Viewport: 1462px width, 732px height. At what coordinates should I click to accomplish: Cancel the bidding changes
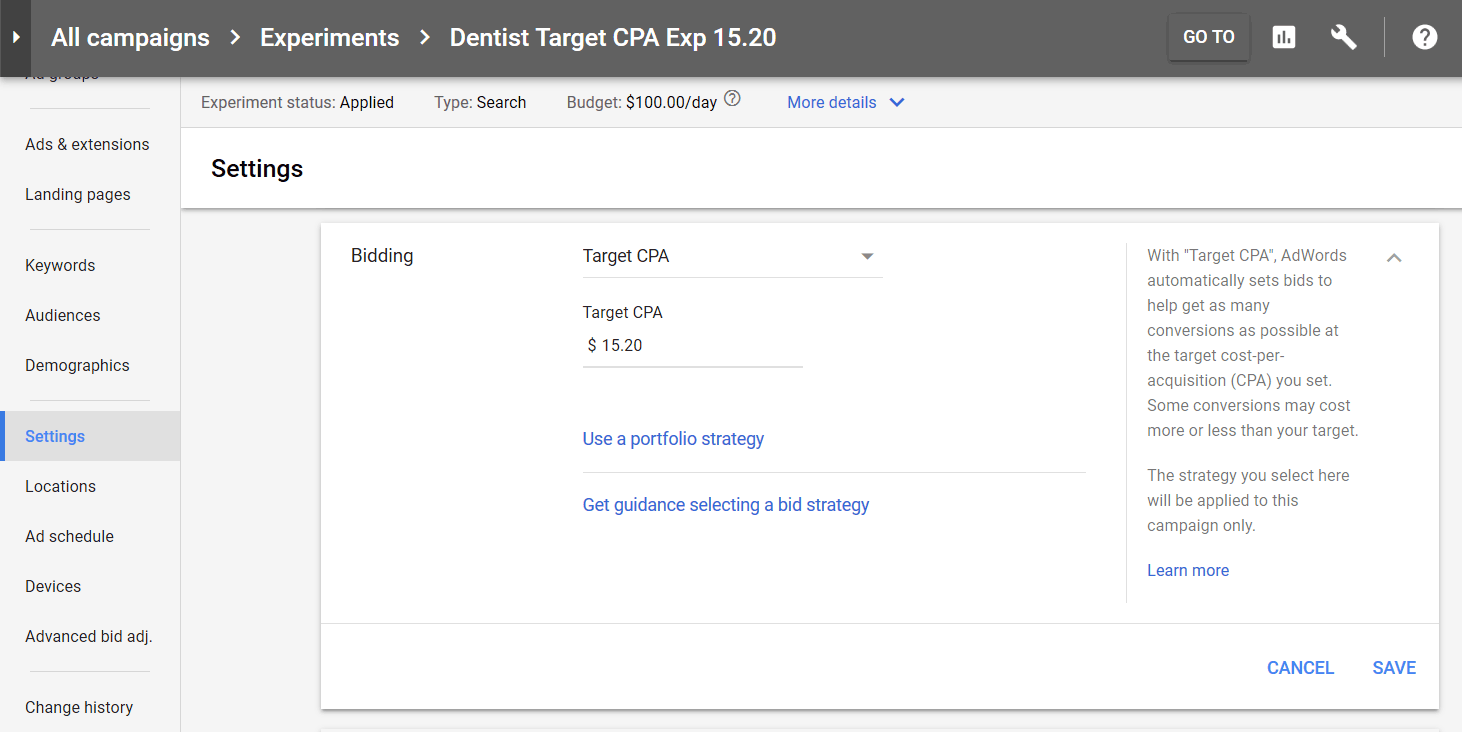tap(1300, 668)
